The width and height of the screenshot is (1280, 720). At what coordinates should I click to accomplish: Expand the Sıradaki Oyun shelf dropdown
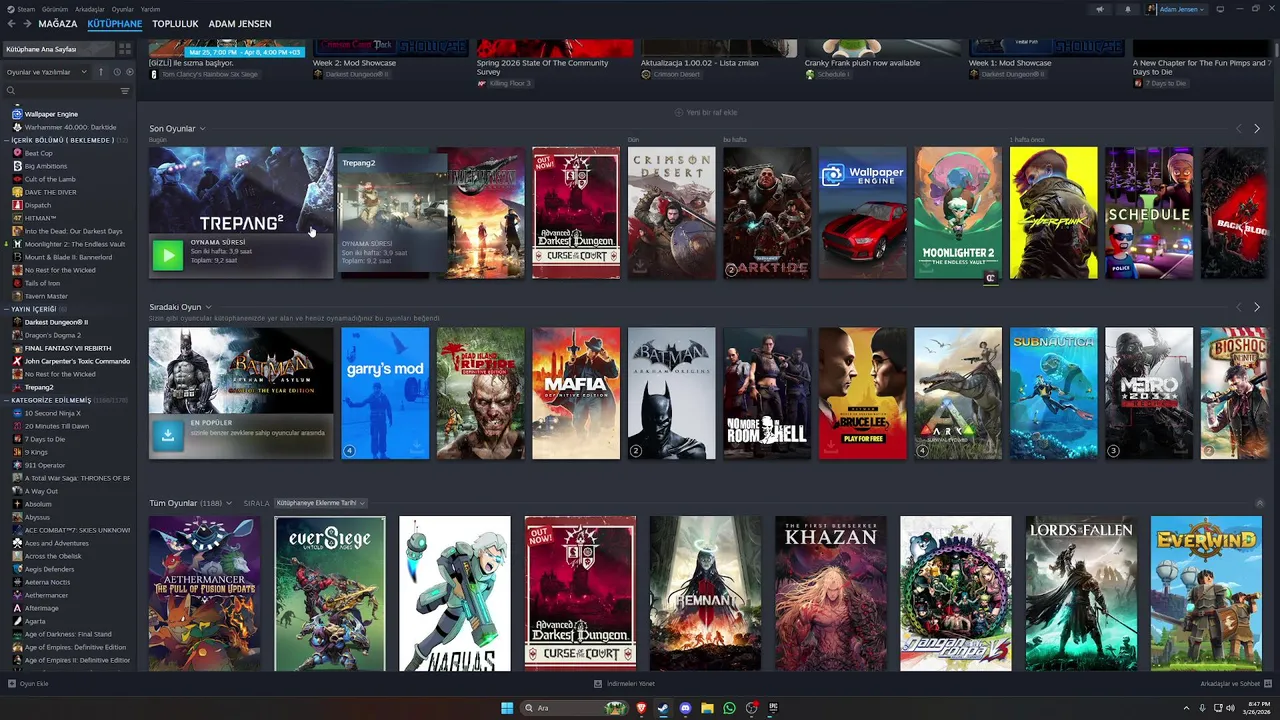(208, 307)
